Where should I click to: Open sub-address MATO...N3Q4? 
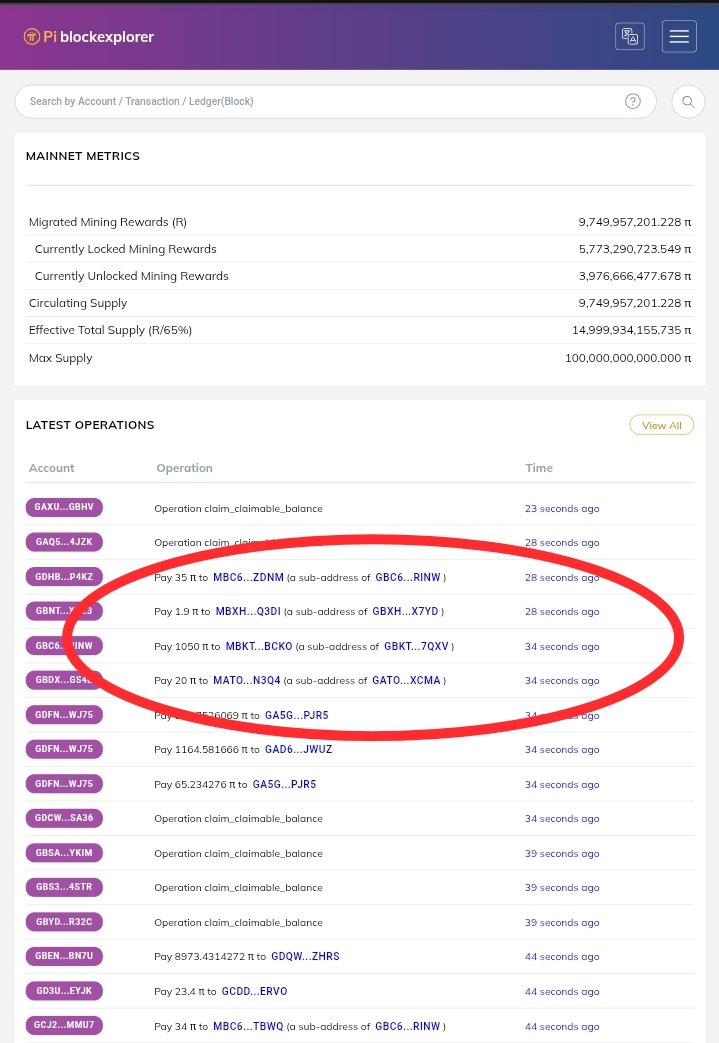pos(247,680)
